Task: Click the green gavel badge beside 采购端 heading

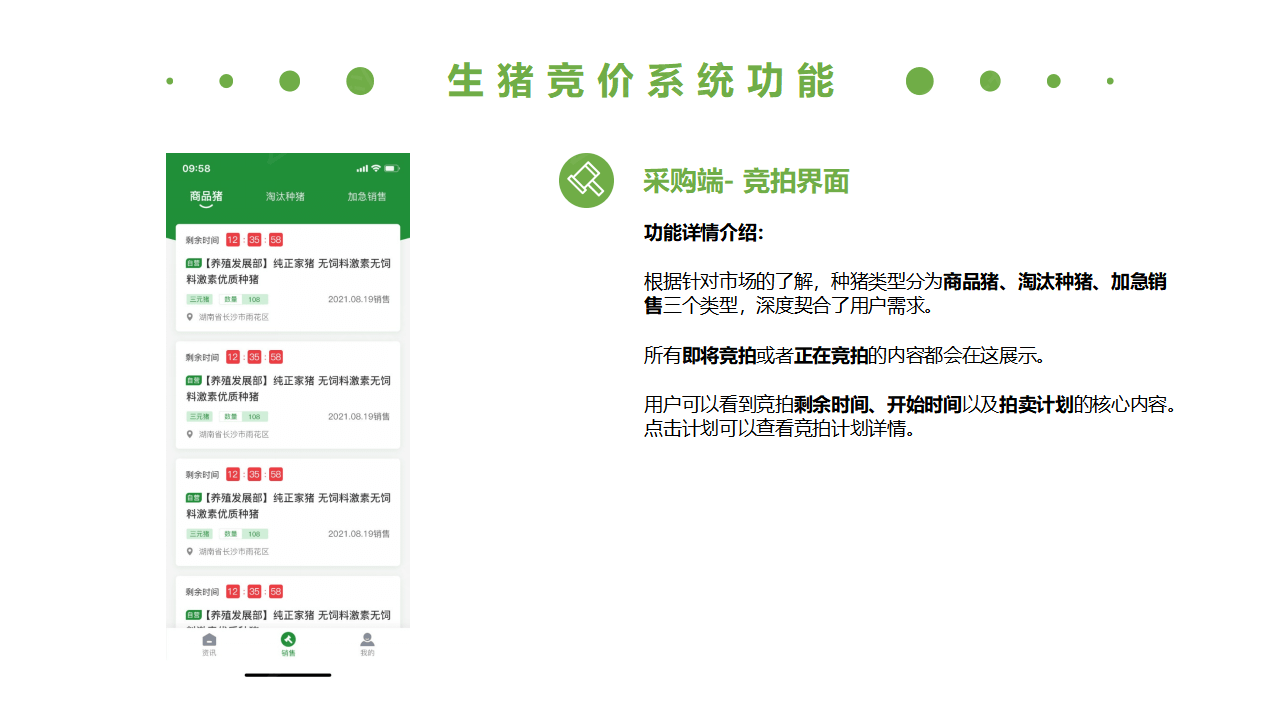Action: 586,181
